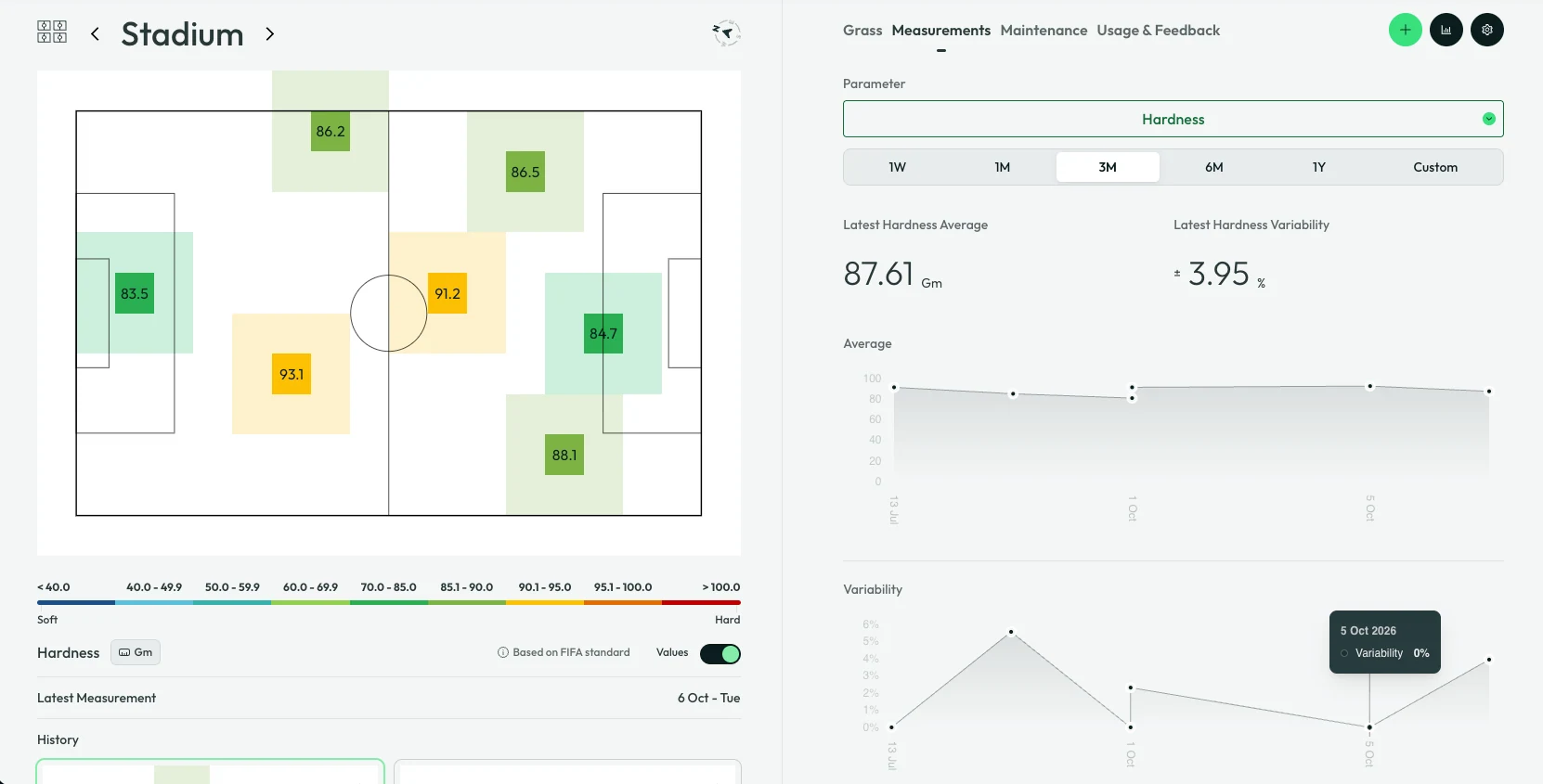Select the 1M time range
Image resolution: width=1543 pixels, height=784 pixels.
click(x=1002, y=167)
